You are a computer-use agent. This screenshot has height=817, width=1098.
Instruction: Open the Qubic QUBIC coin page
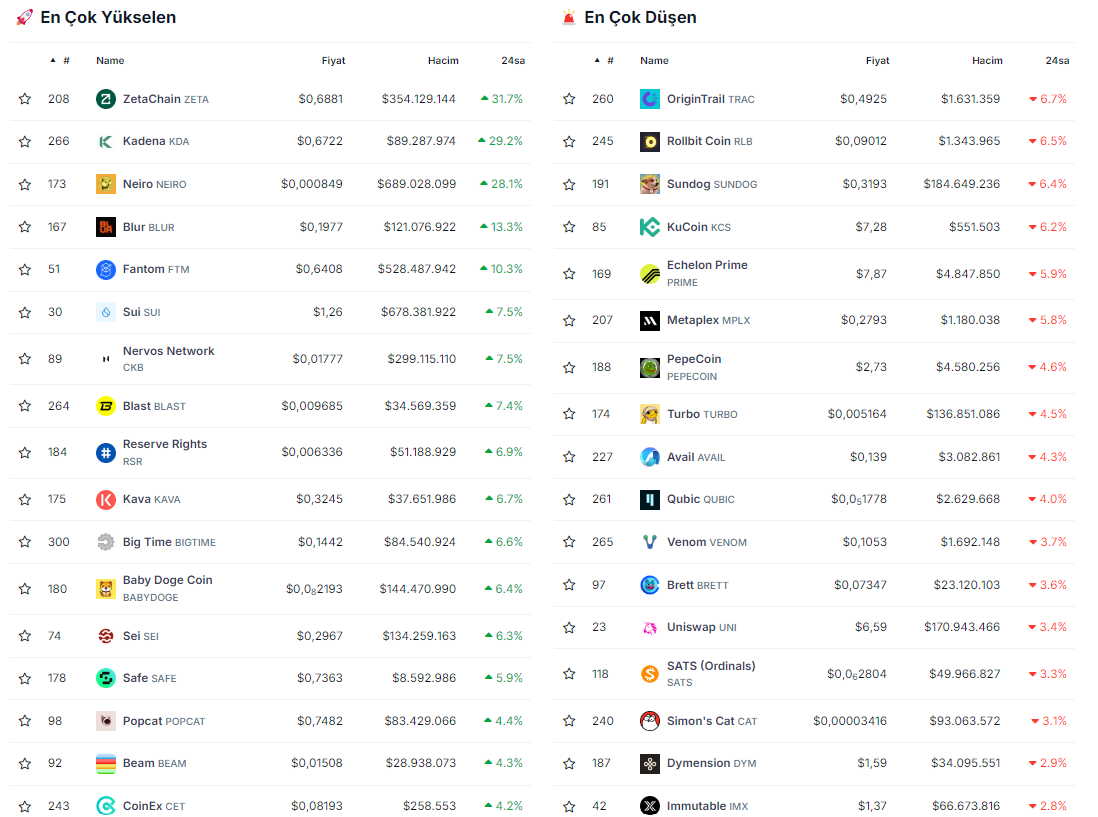coord(700,499)
